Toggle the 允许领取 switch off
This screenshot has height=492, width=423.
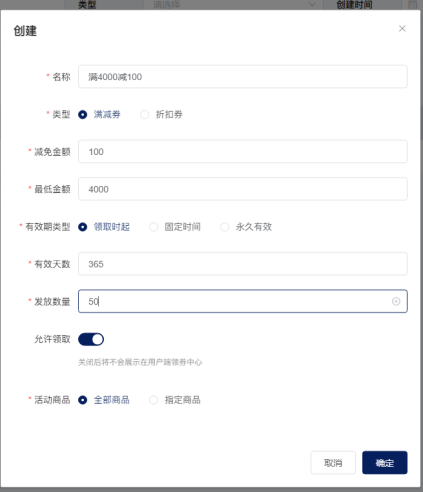click(x=91, y=339)
